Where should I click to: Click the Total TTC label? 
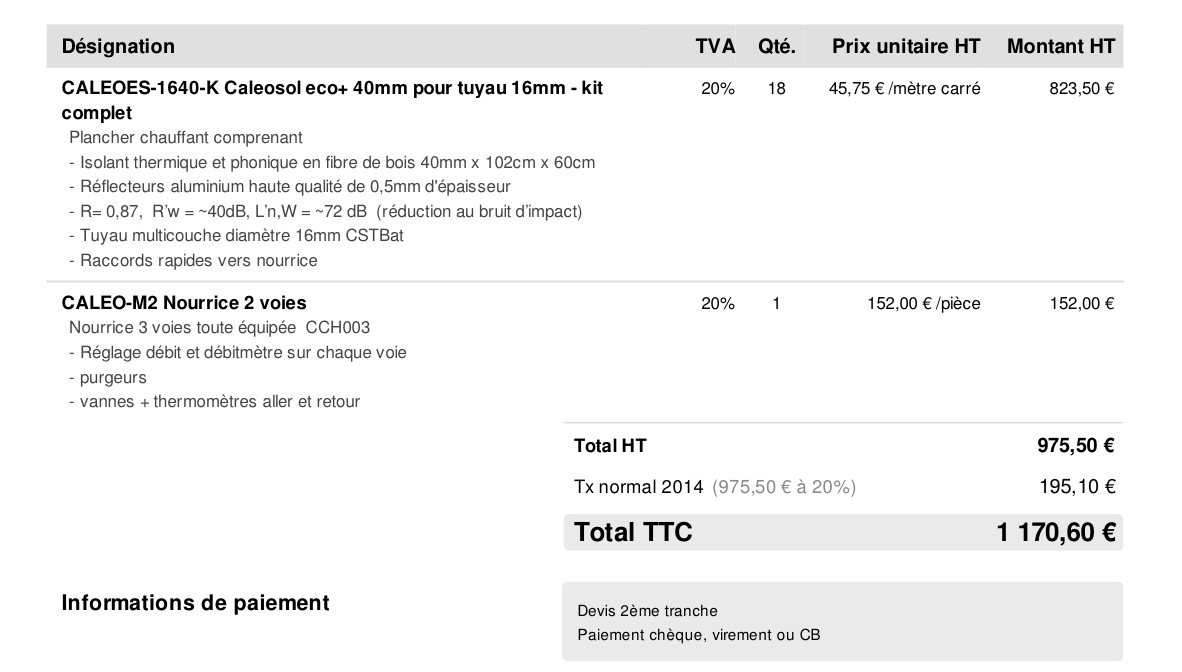coord(633,532)
